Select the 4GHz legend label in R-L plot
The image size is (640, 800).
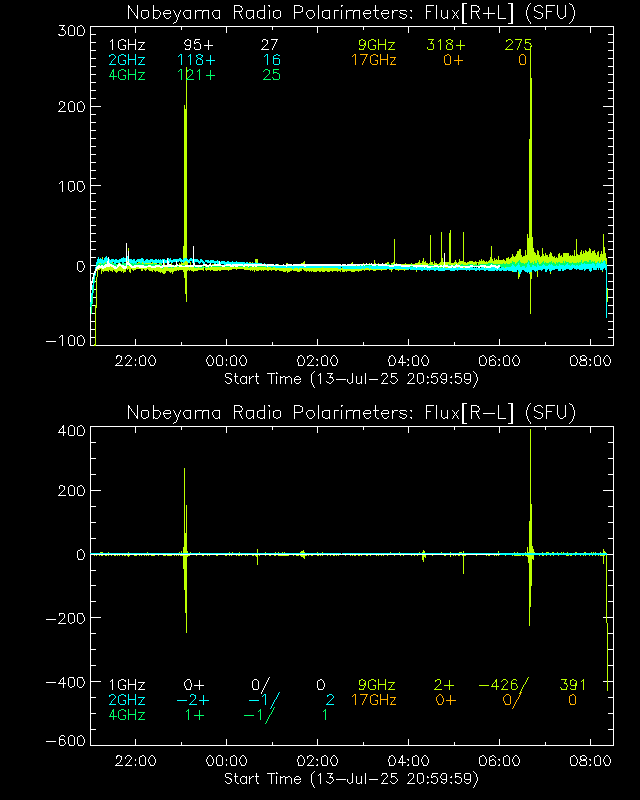point(127,715)
